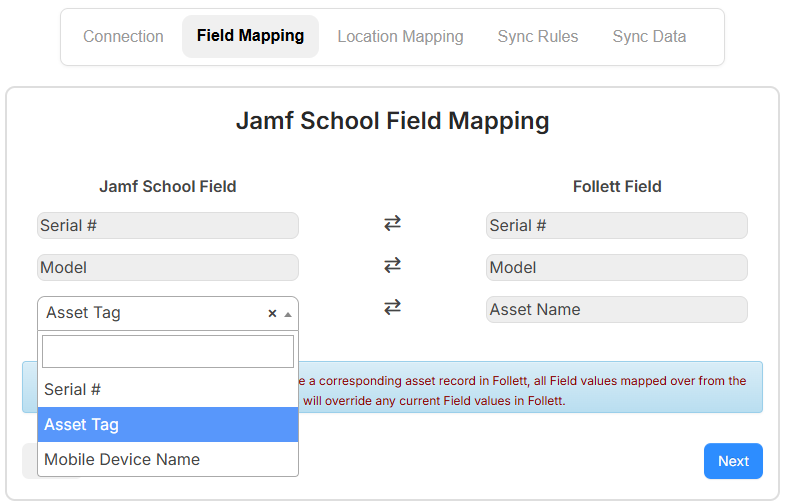Clear the Asset Tag selection with the x
The width and height of the screenshot is (789, 504).
click(272, 313)
